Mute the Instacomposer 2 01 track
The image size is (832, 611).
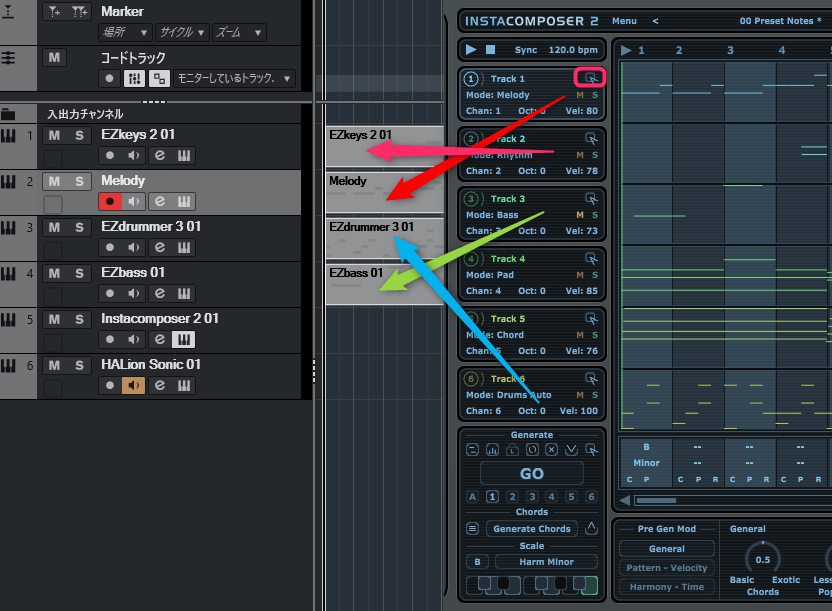pyautogui.click(x=54, y=319)
